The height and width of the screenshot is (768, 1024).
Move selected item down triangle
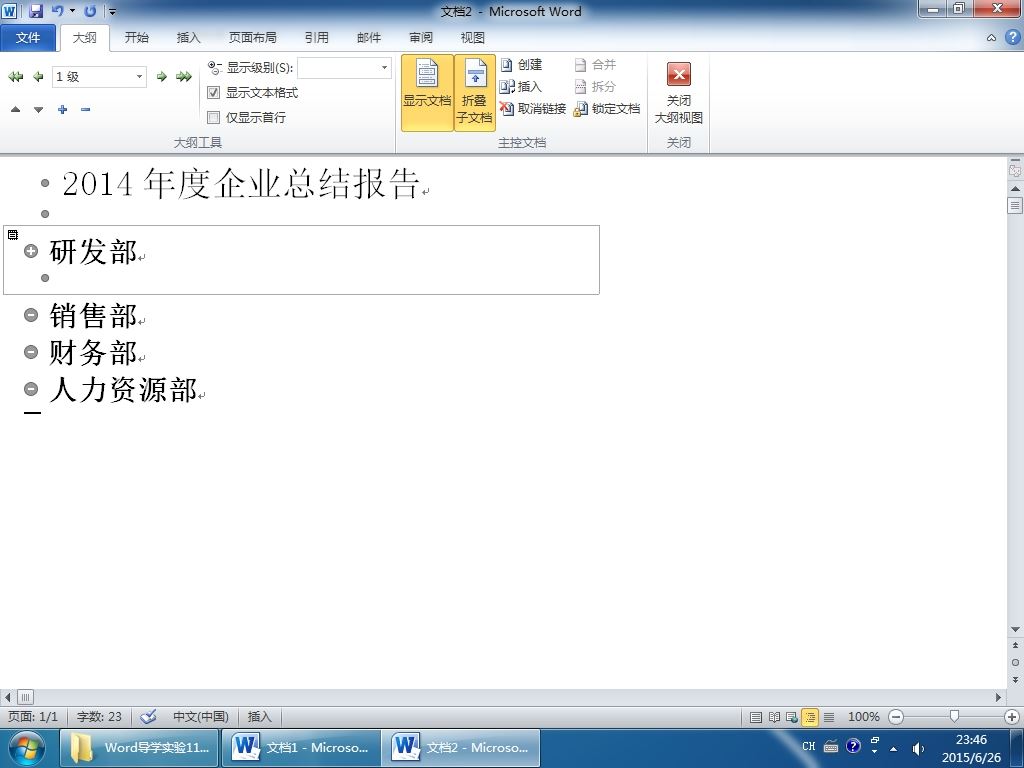39,110
